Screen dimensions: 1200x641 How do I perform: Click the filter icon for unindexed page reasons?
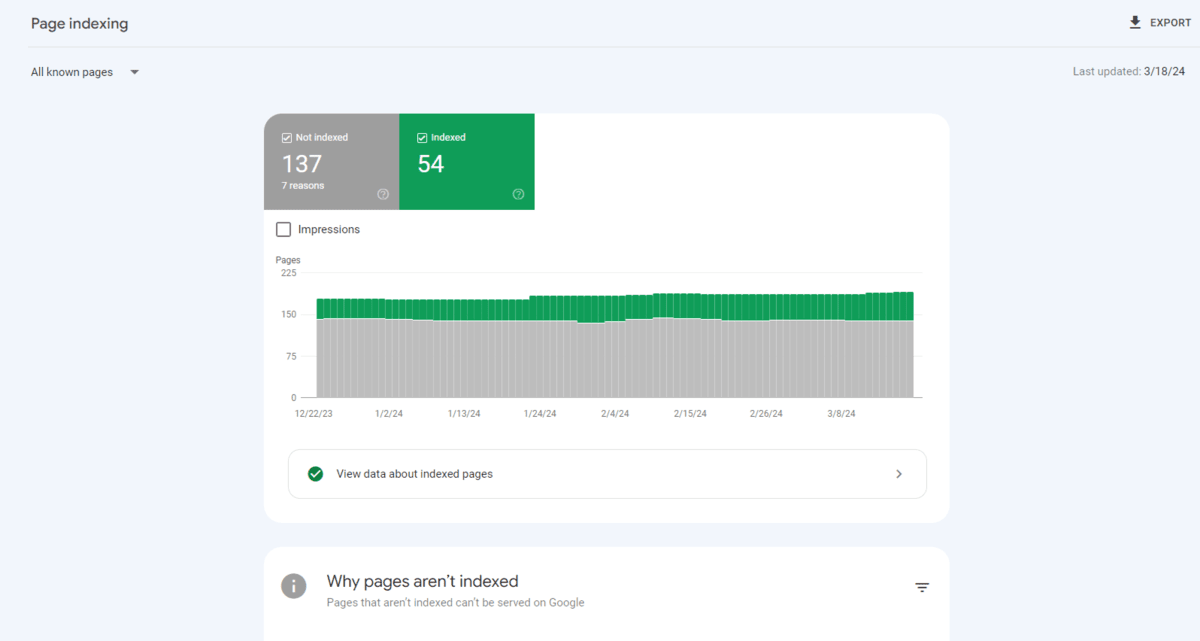pos(921,587)
